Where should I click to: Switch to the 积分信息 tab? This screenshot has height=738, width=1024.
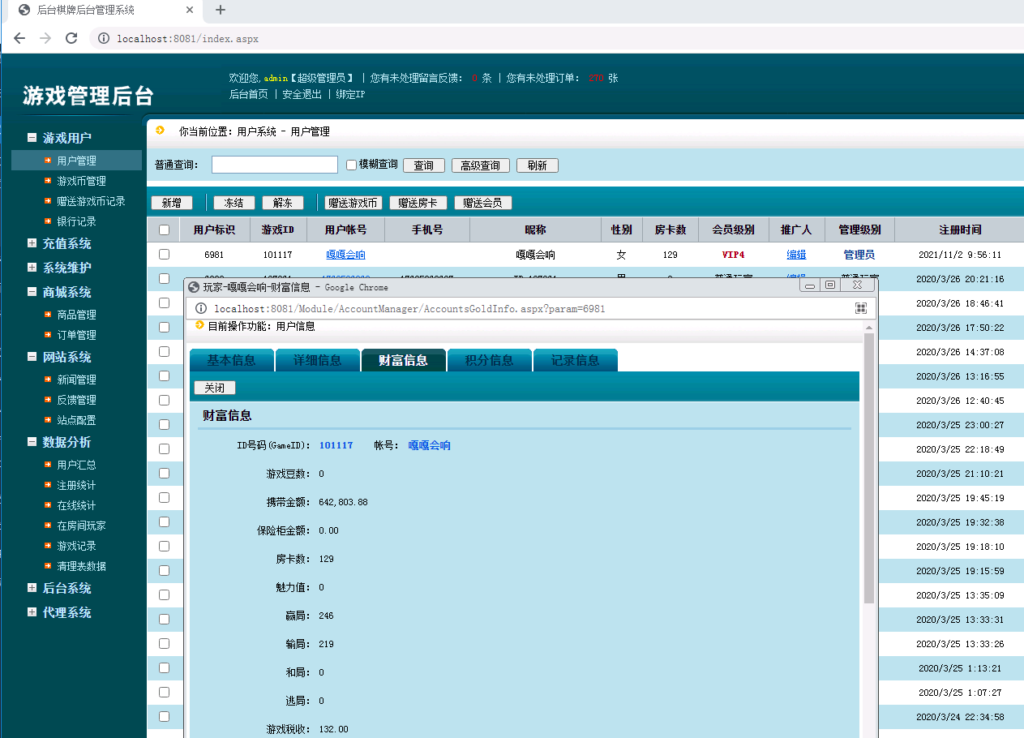(490, 360)
